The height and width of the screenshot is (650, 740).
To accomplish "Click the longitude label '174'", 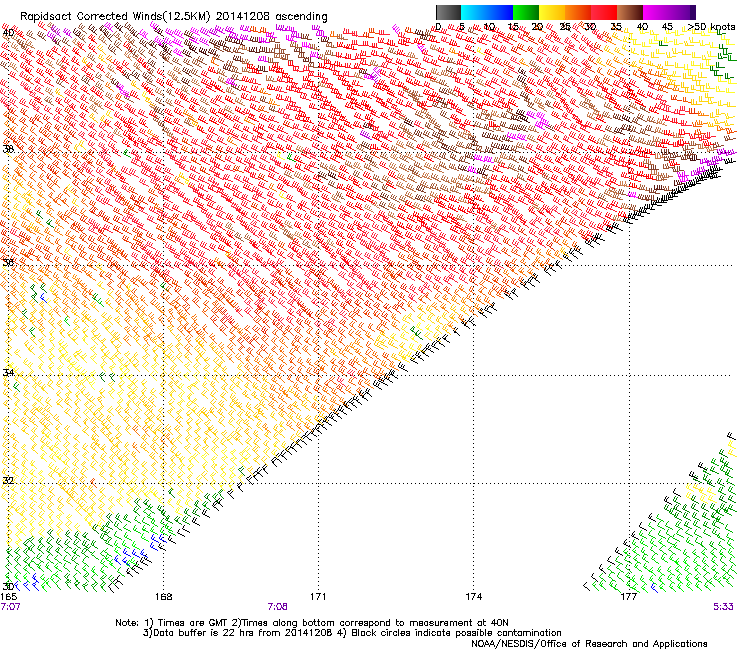I will click(x=473, y=597).
